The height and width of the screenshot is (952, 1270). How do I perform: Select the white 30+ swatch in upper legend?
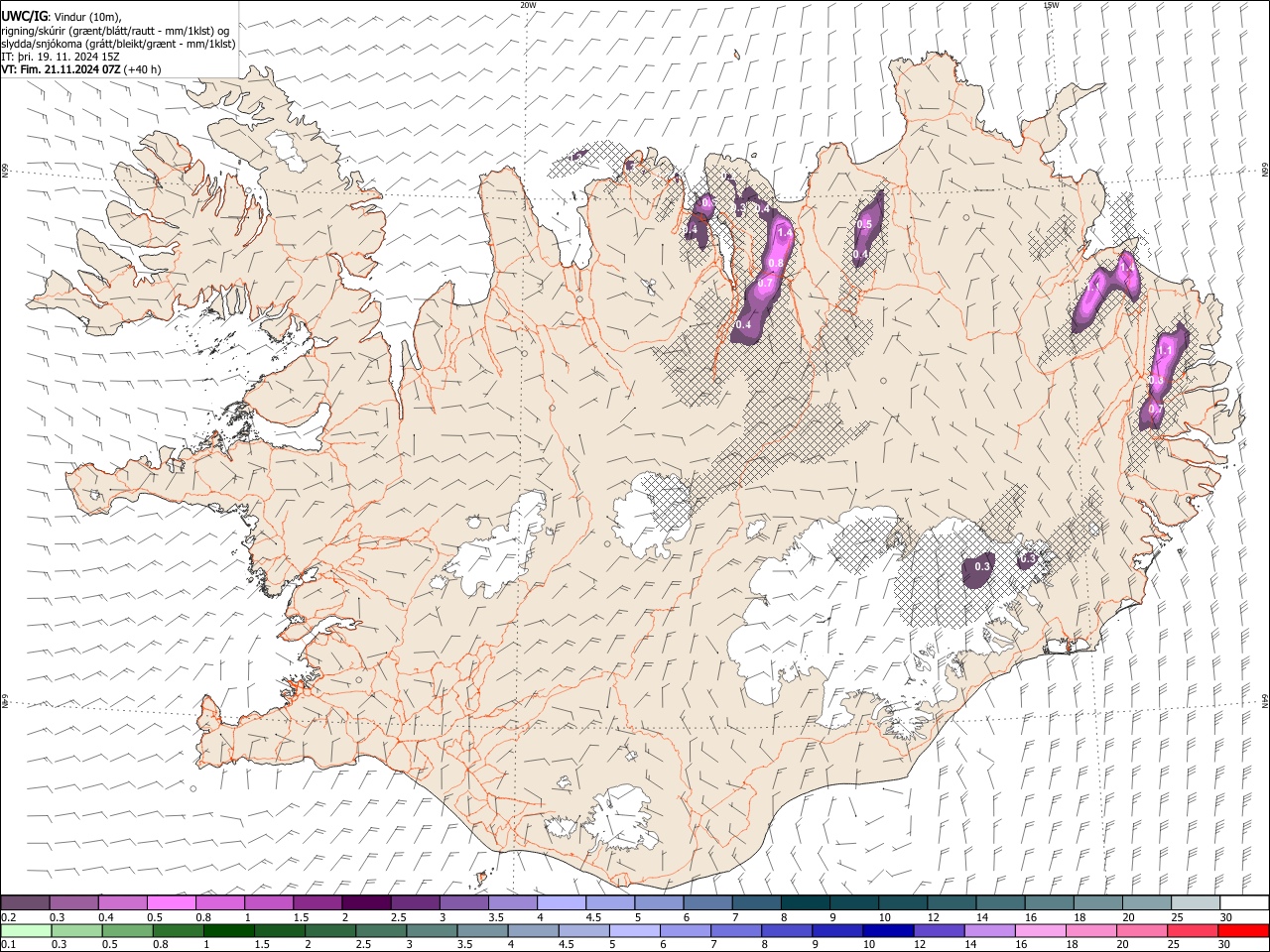(x=1244, y=902)
